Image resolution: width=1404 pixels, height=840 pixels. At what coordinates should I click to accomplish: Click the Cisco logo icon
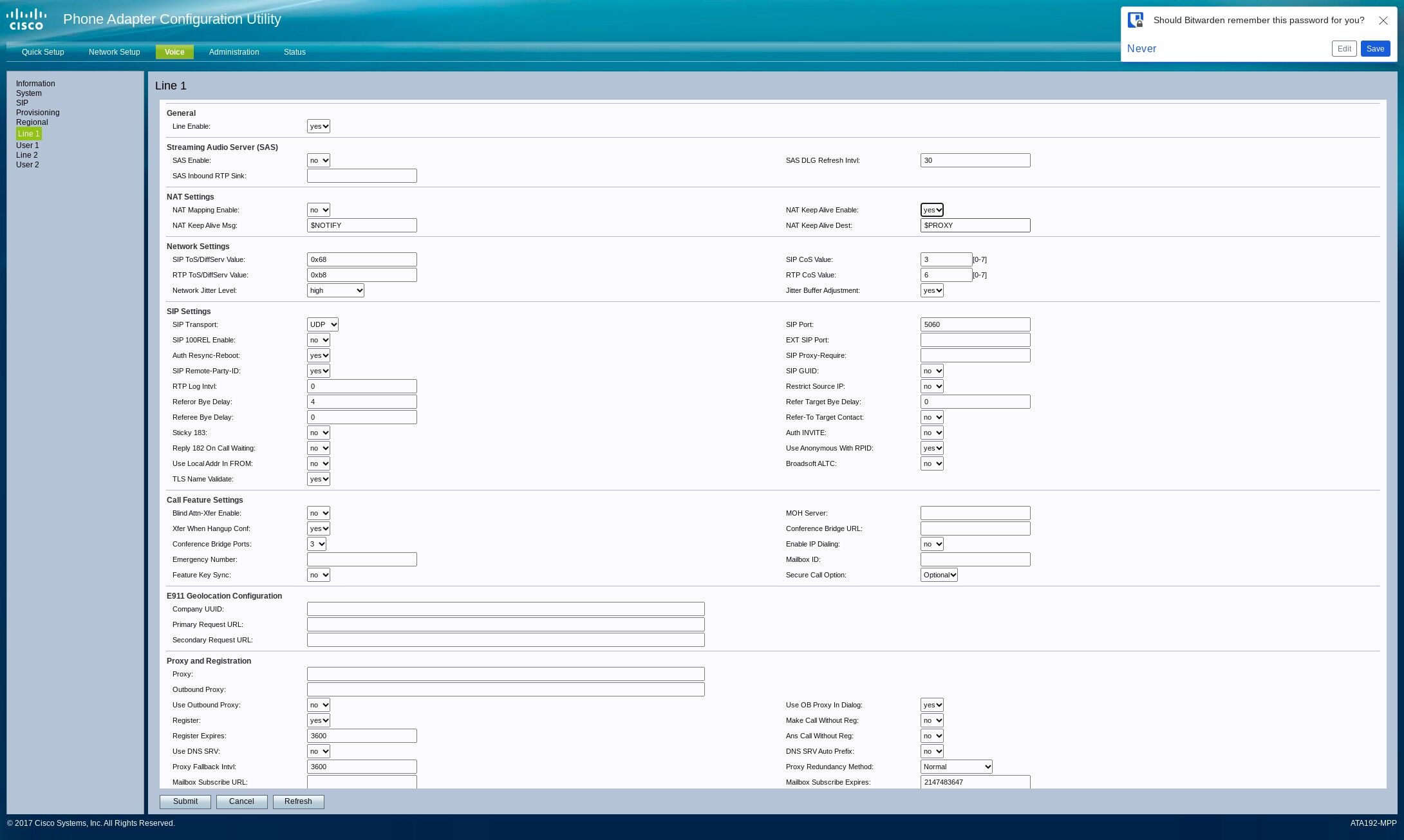[26, 19]
